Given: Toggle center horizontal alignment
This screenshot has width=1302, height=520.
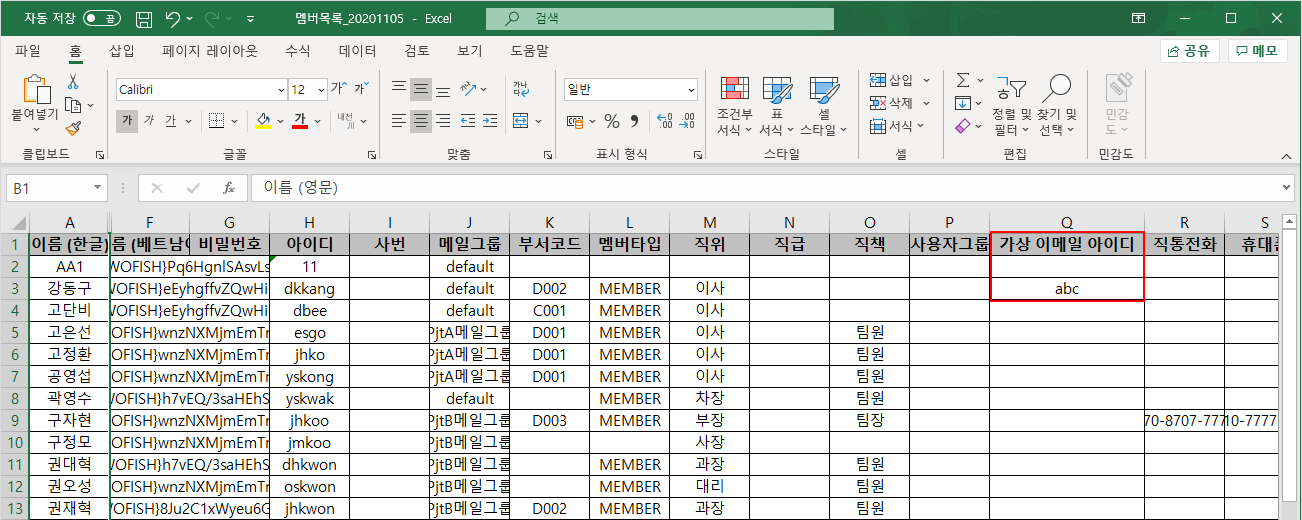Looking at the screenshot, I should [421, 121].
